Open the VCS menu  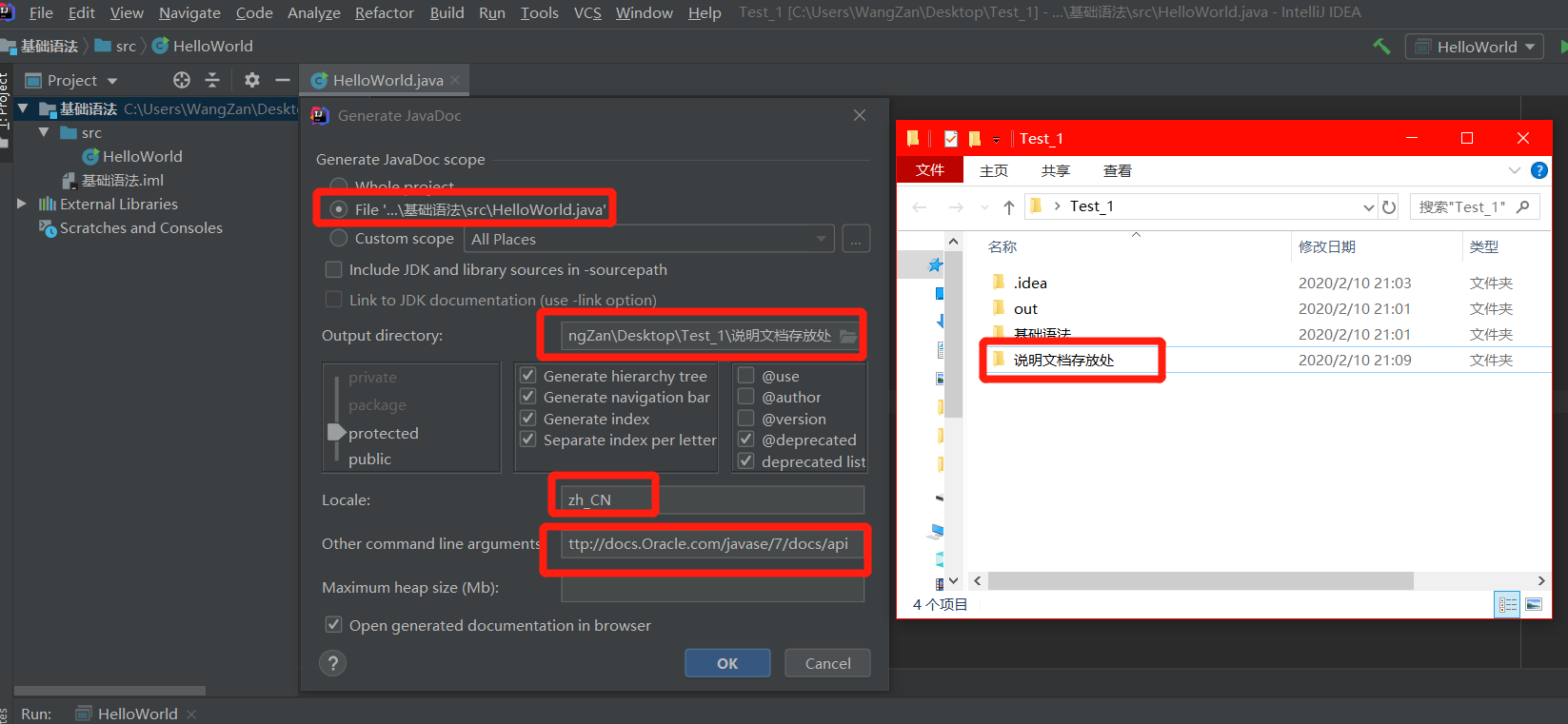click(x=587, y=12)
